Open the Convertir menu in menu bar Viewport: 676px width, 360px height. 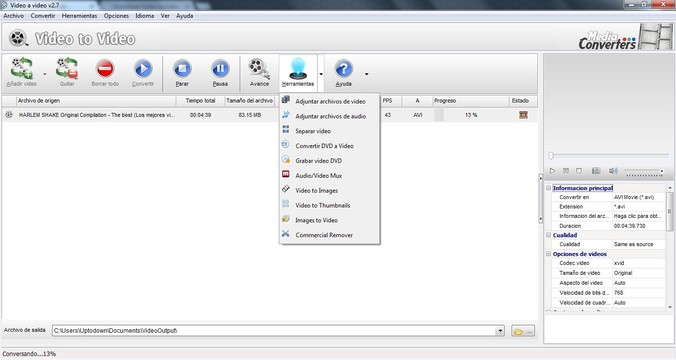43,16
